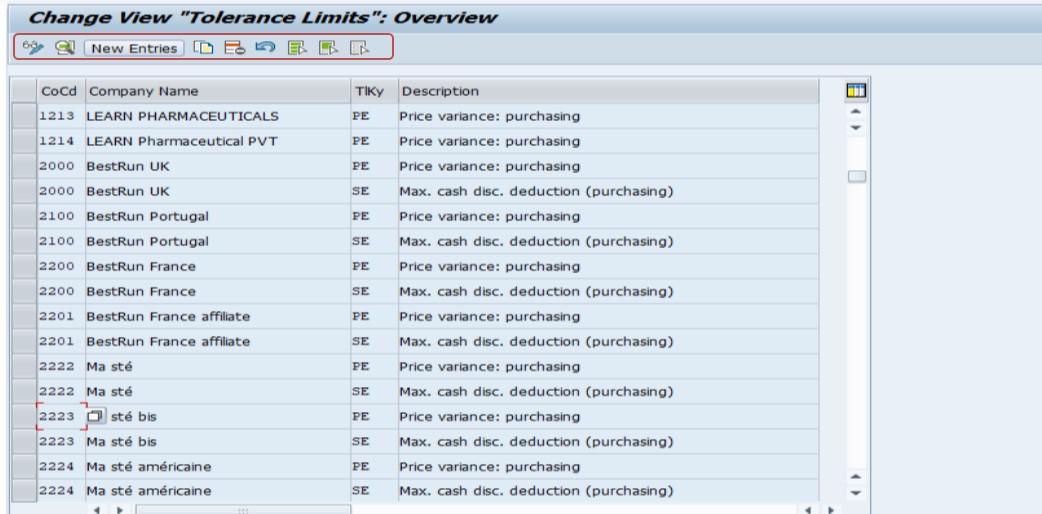This screenshot has width=1042, height=514.
Task: Toggle Display/Change mode with glasses-pencil icon
Action: pos(33,48)
